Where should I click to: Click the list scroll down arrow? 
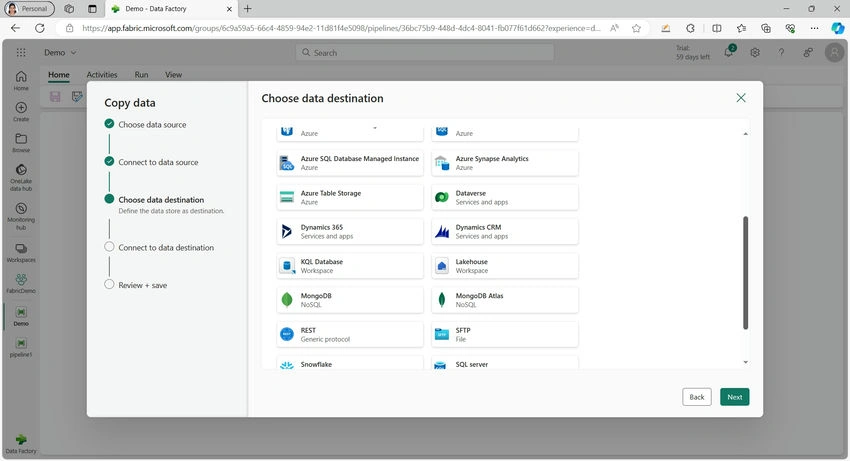(745, 362)
